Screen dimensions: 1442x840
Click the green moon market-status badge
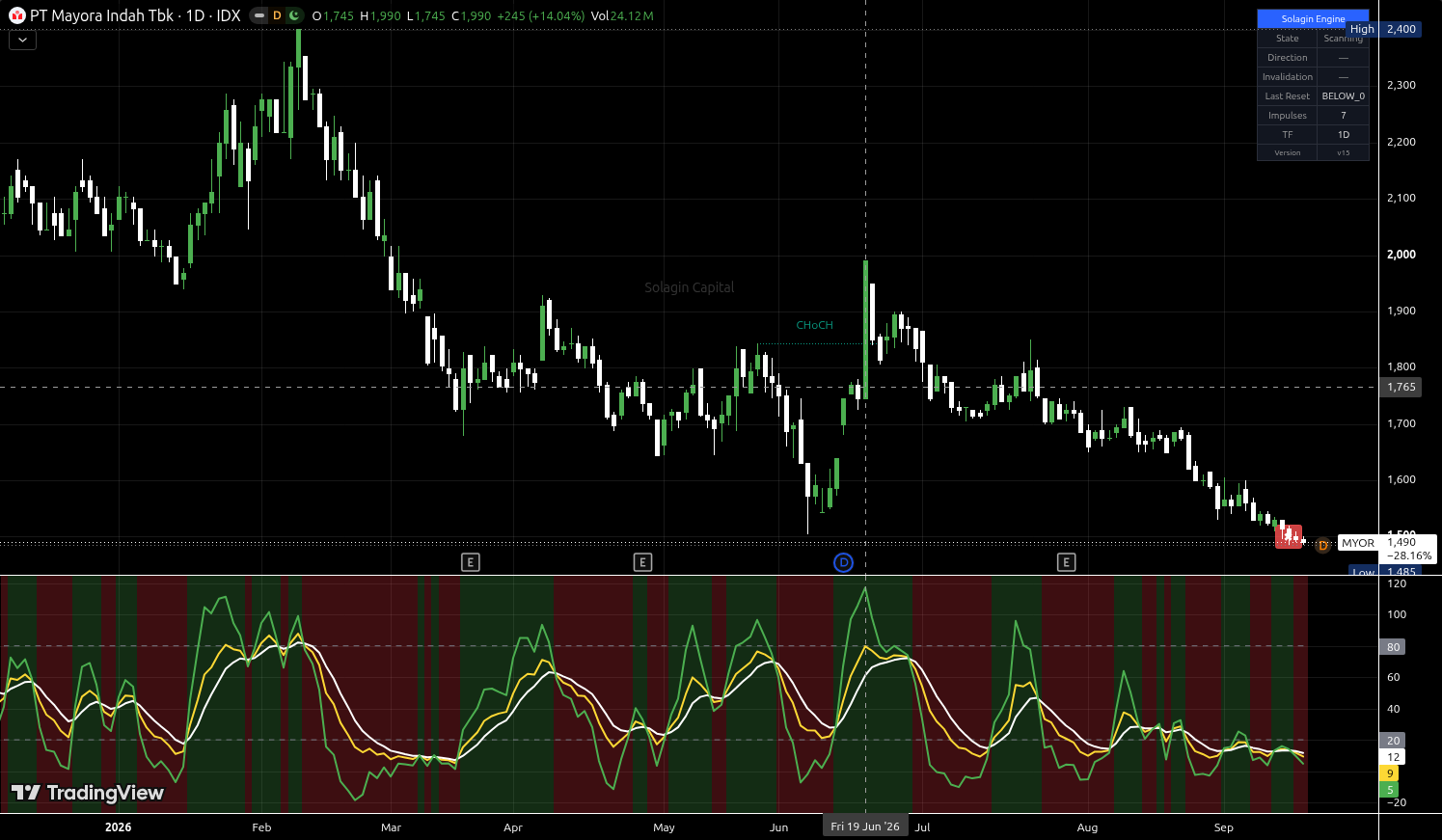(x=294, y=15)
